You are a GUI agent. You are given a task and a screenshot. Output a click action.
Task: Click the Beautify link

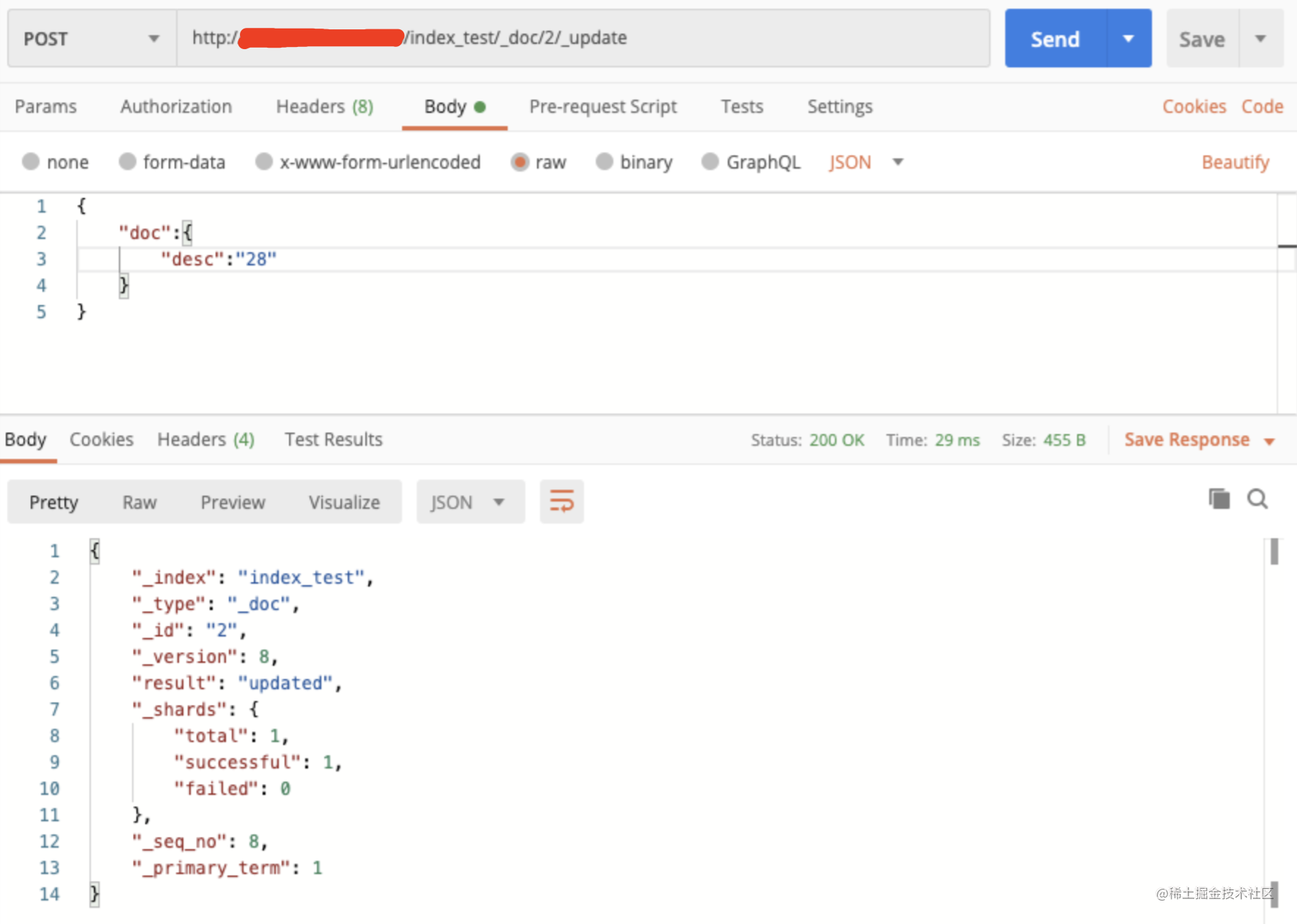(1235, 162)
